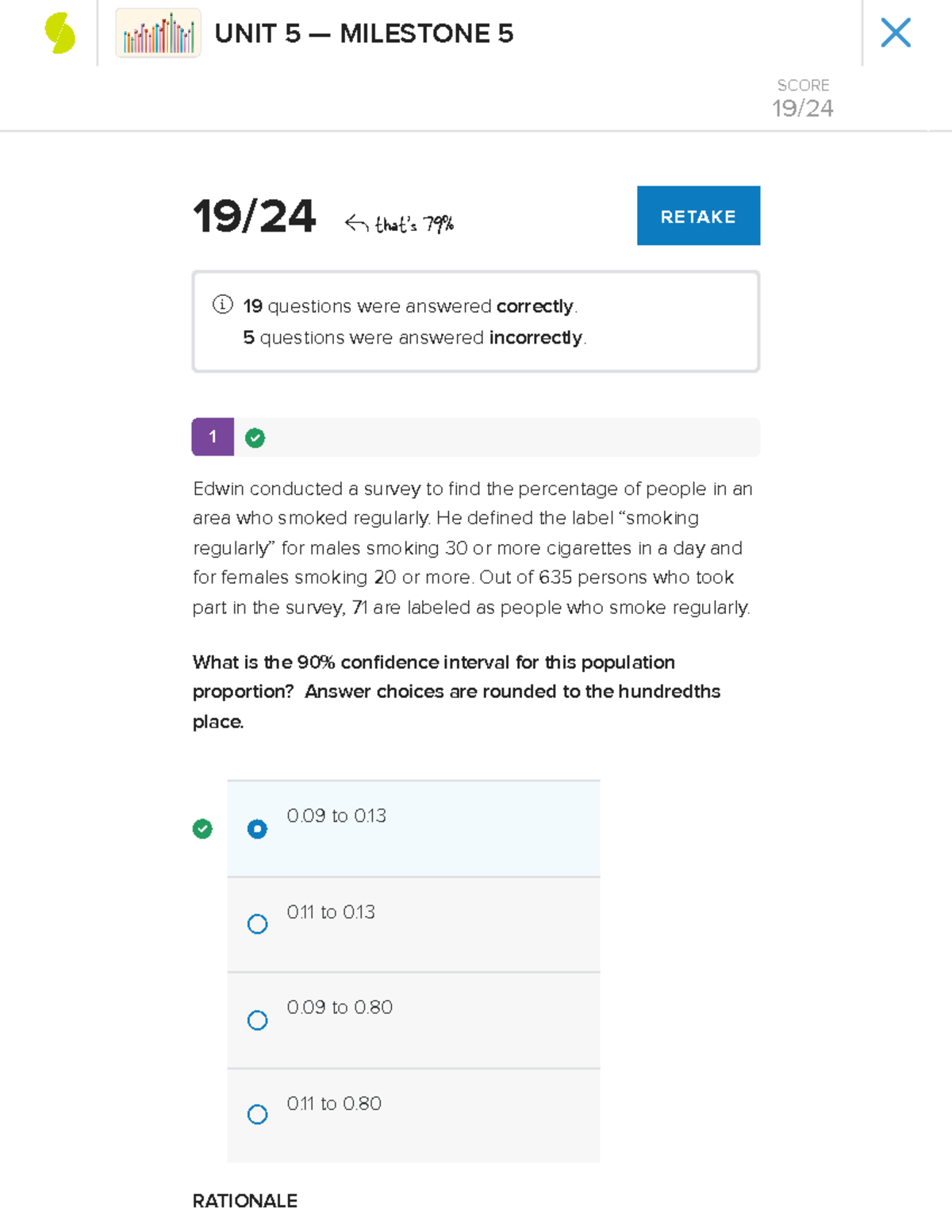Expand the RATIONALE section
This screenshot has width=952, height=1232.
(244, 1201)
